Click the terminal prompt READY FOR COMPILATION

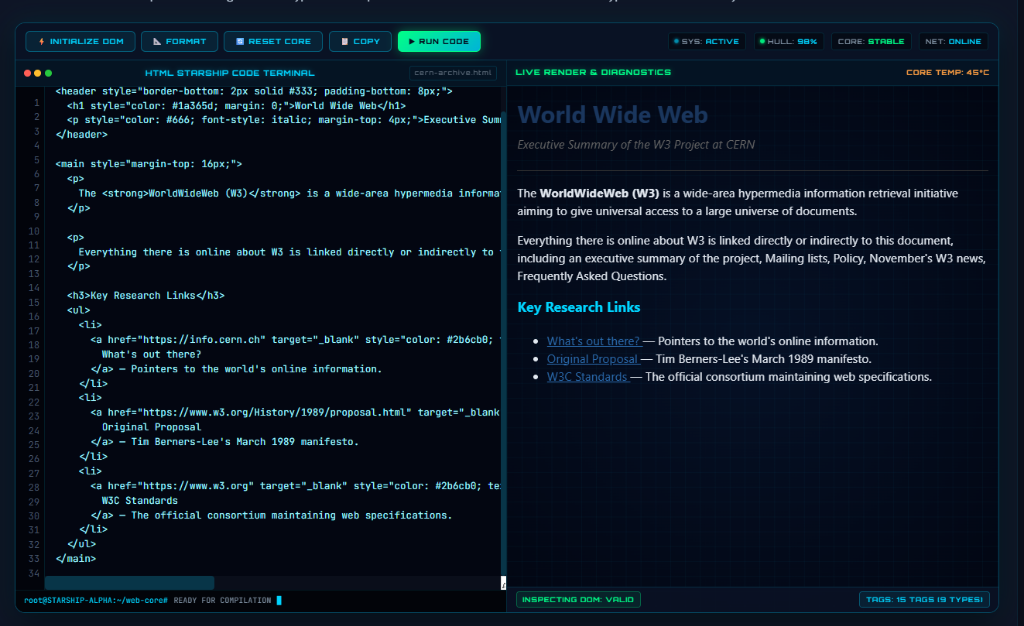(x=222, y=601)
